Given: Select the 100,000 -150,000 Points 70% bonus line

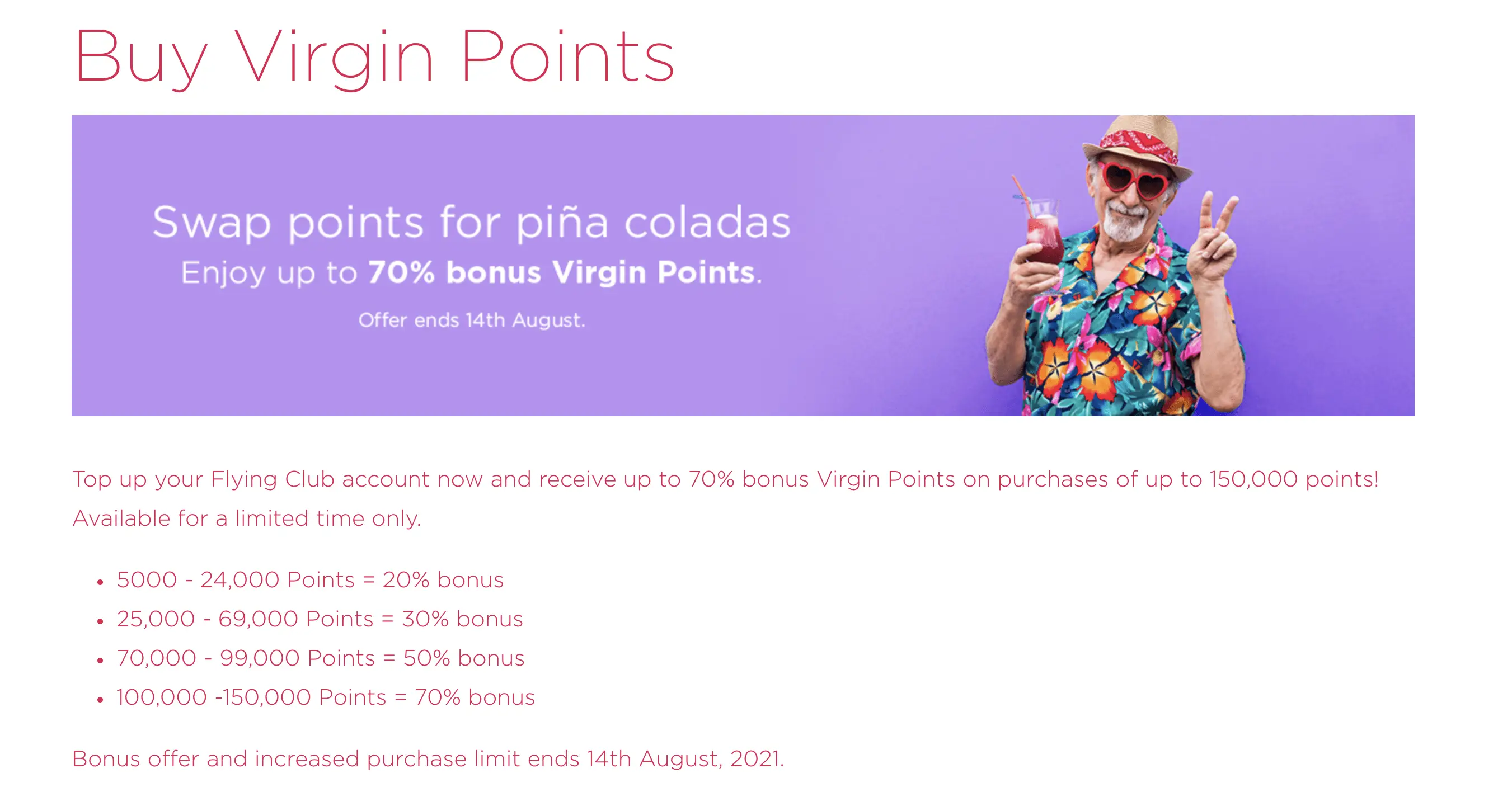Looking at the screenshot, I should 326,697.
